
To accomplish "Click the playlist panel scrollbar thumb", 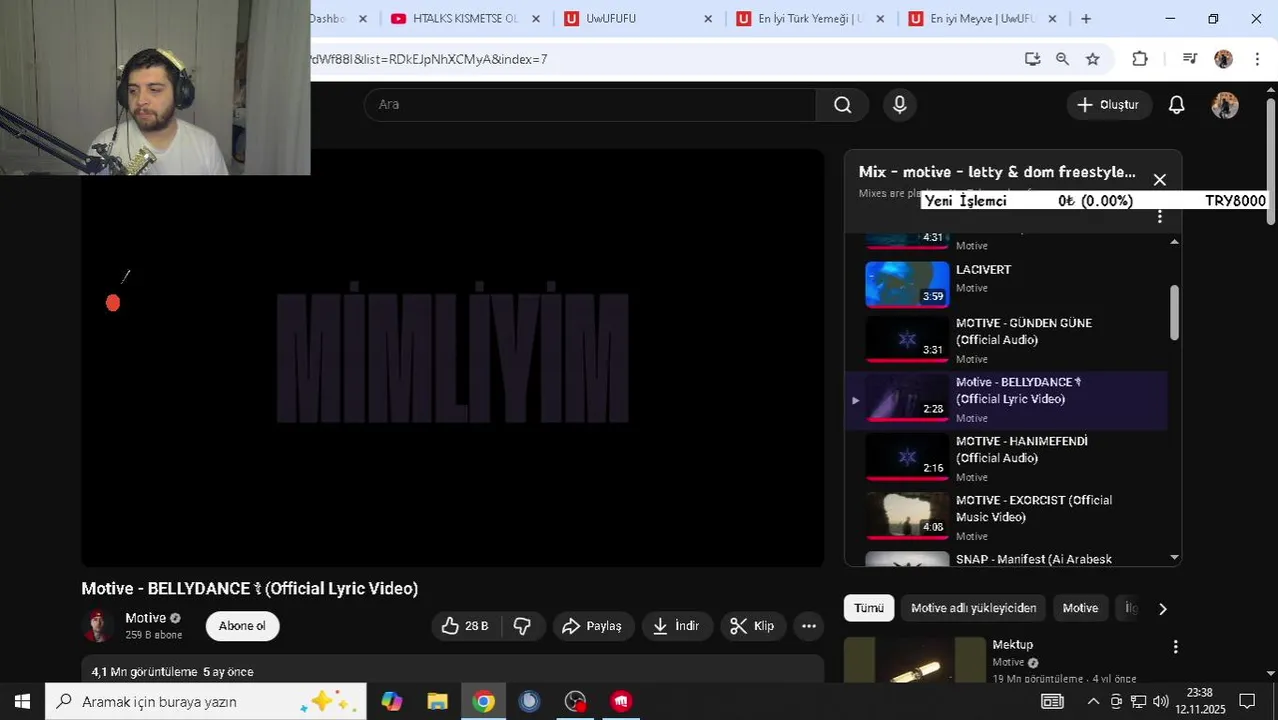I will click(x=1174, y=312).
